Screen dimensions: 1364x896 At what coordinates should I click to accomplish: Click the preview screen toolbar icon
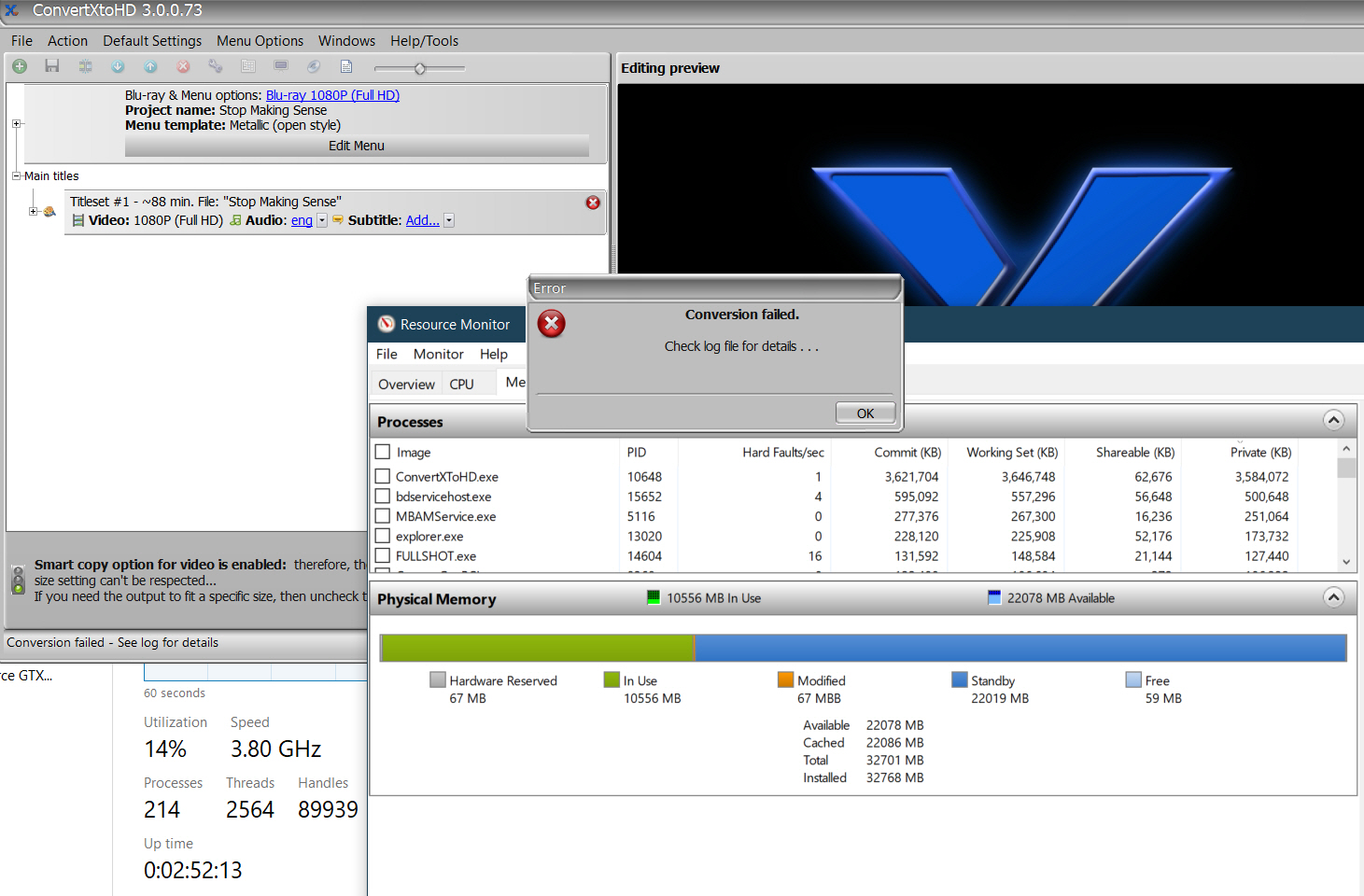(281, 66)
